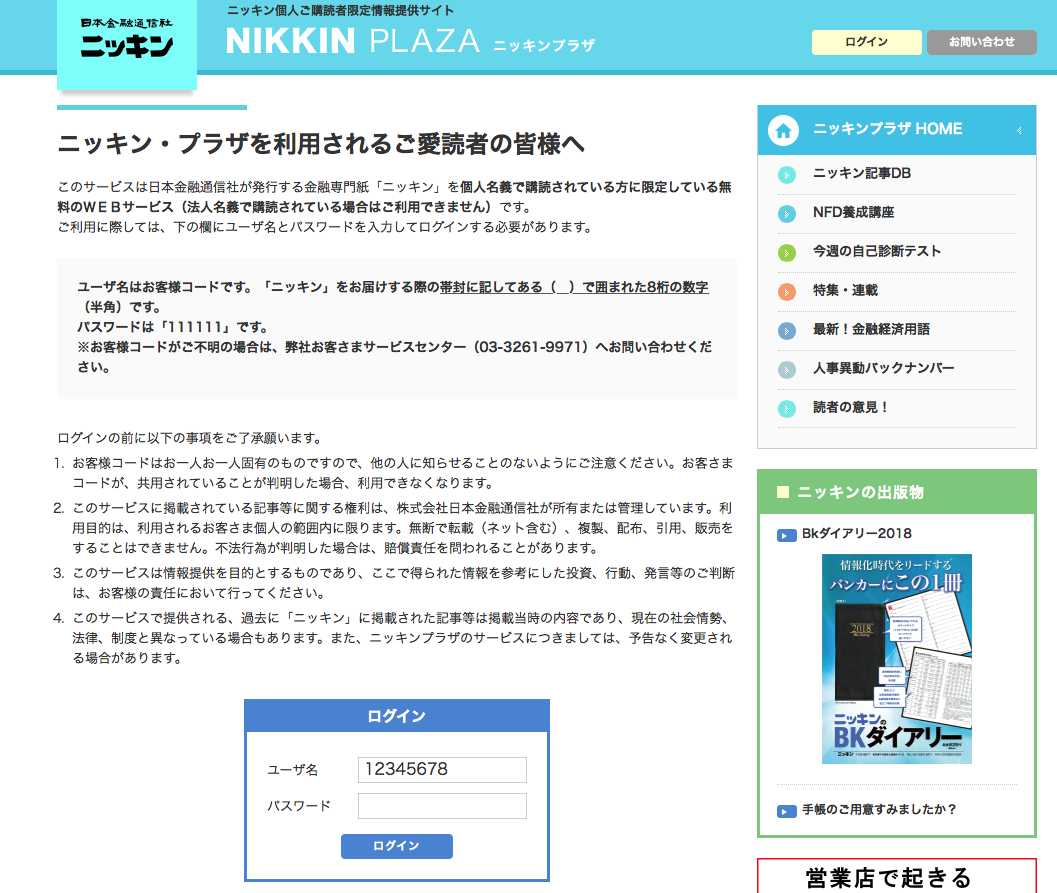Viewport: 1057px width, 893px height.
Task: Open 特集・連載 in the sidebar
Action: click(845, 290)
